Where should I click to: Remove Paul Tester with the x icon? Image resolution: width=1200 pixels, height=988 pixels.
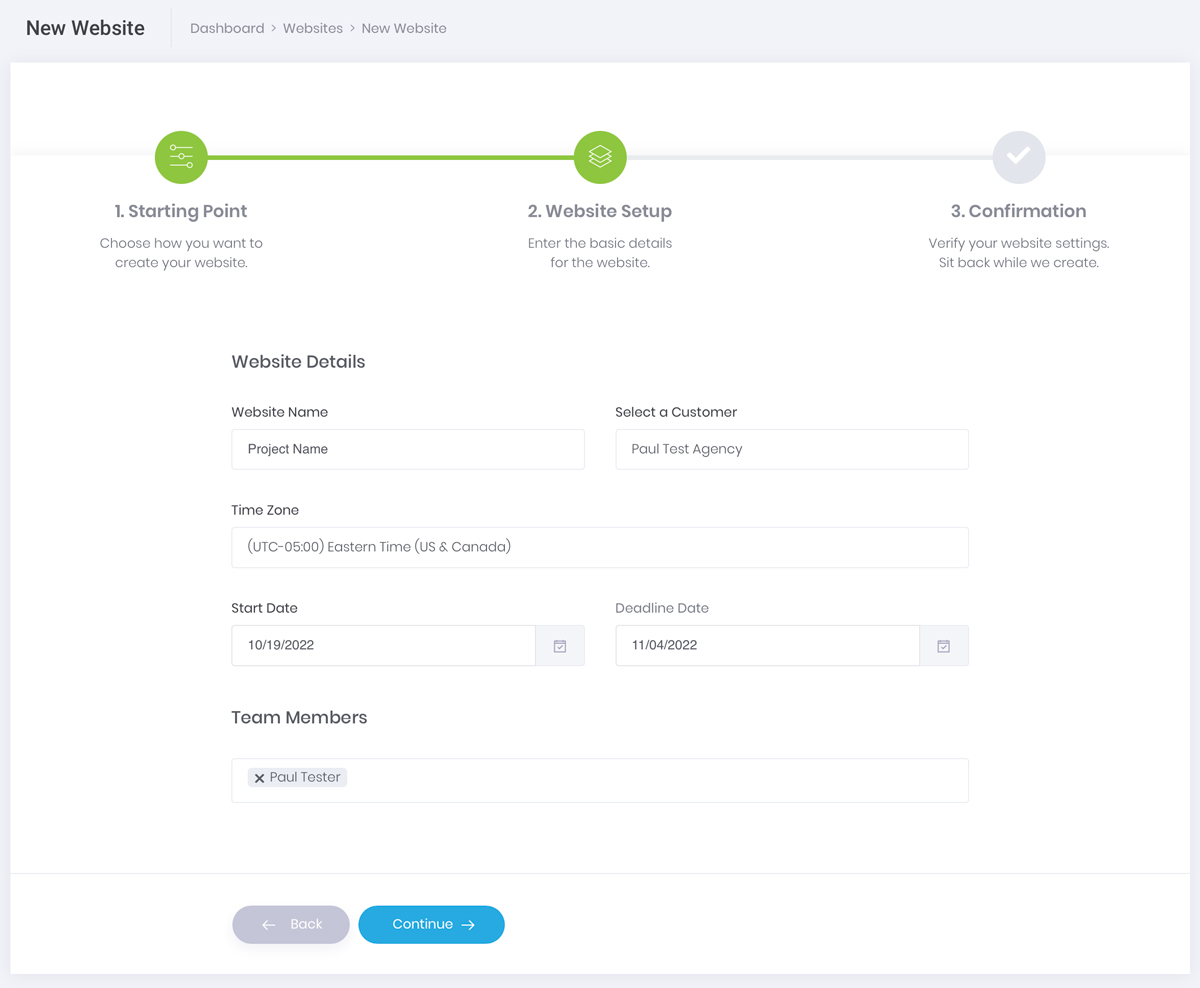pyautogui.click(x=259, y=778)
